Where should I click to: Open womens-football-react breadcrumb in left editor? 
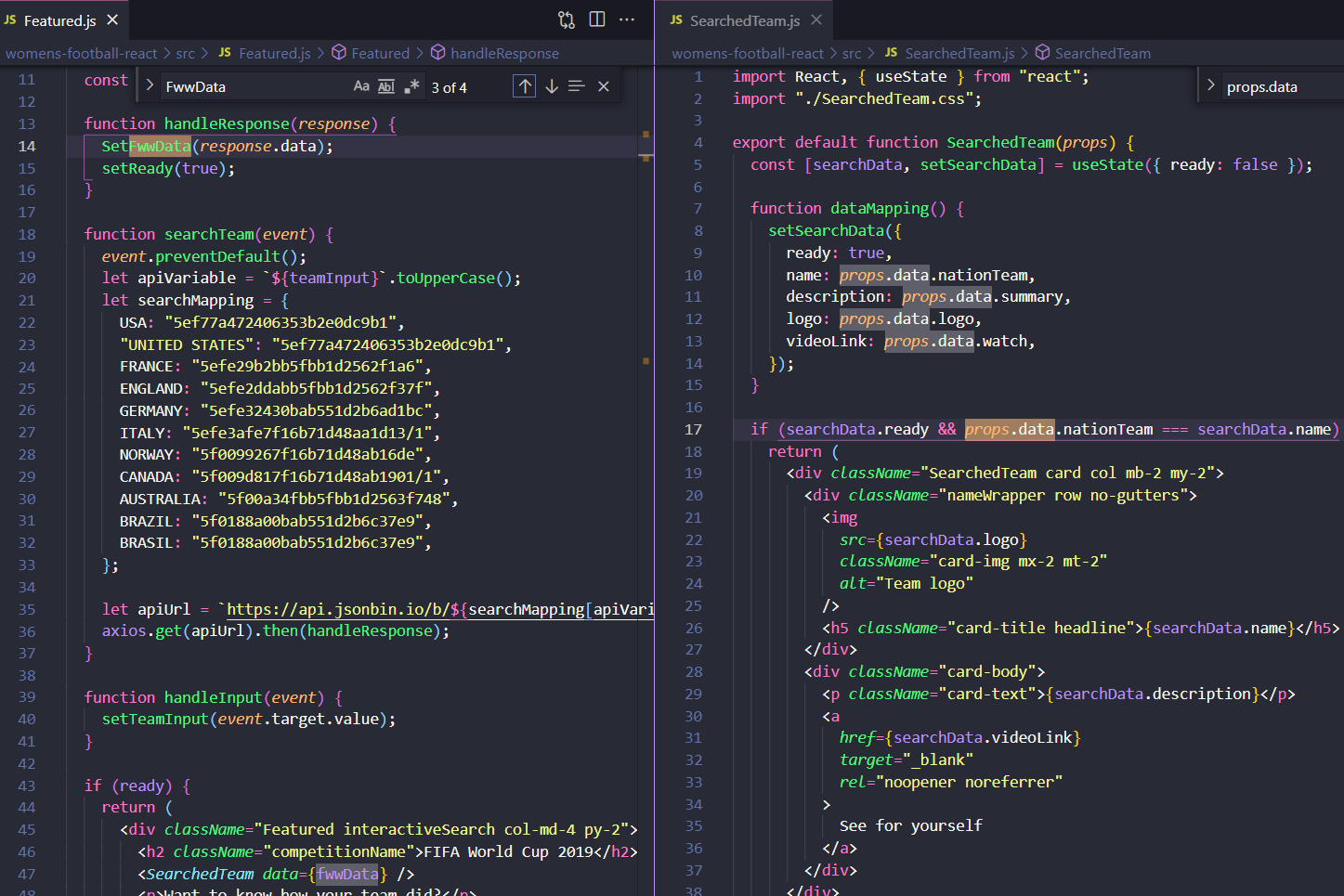coord(82,53)
